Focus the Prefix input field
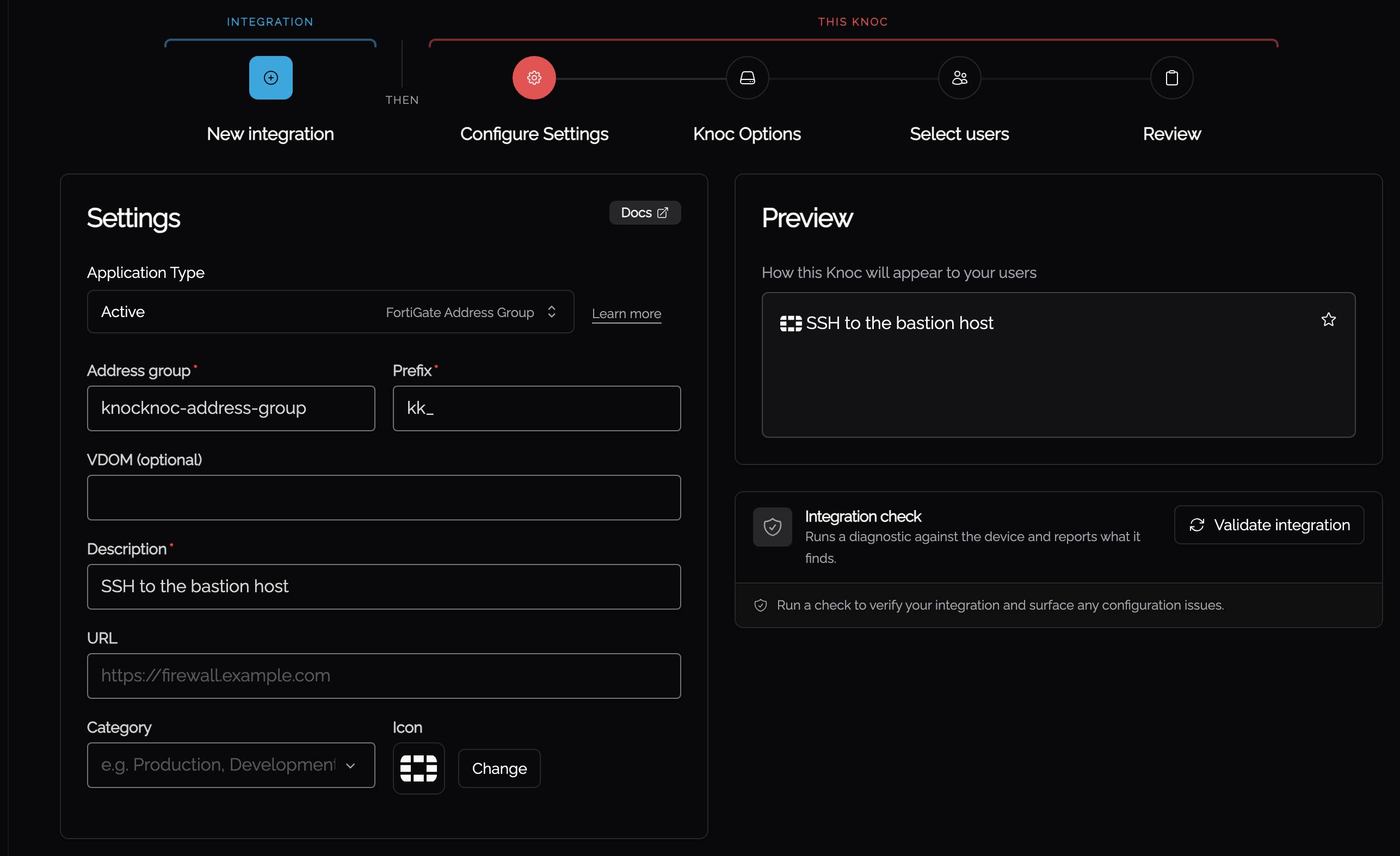Viewport: 1400px width, 856px height. [536, 408]
